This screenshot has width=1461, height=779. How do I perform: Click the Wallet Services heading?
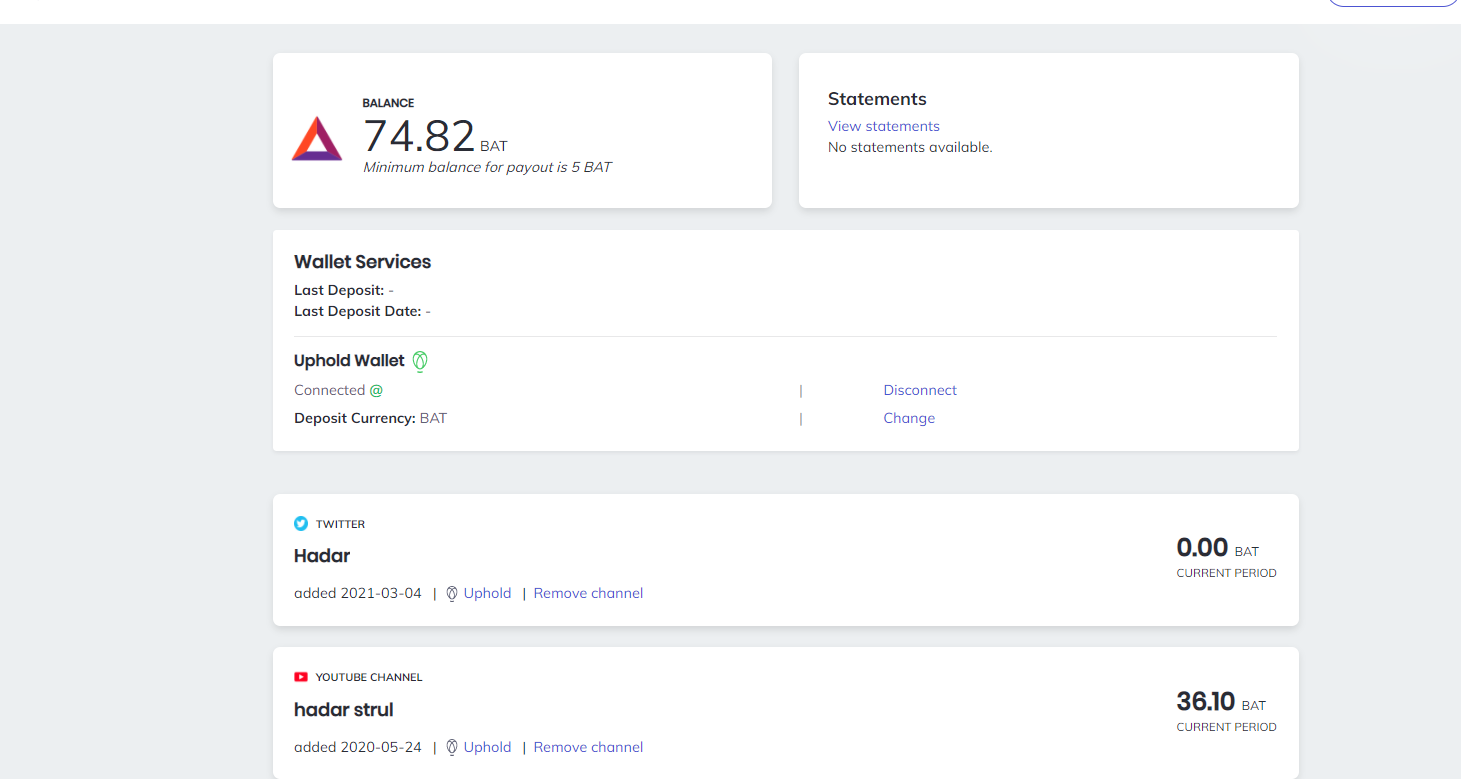point(362,262)
